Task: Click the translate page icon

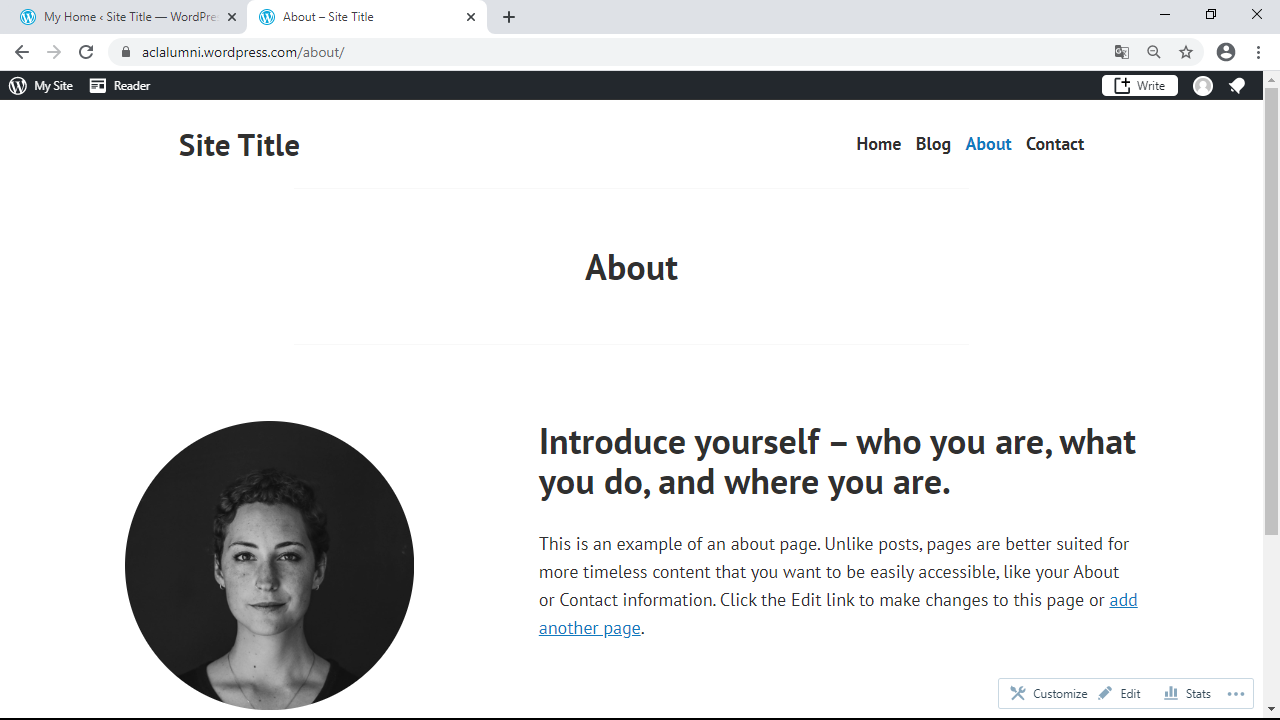Action: click(1122, 52)
